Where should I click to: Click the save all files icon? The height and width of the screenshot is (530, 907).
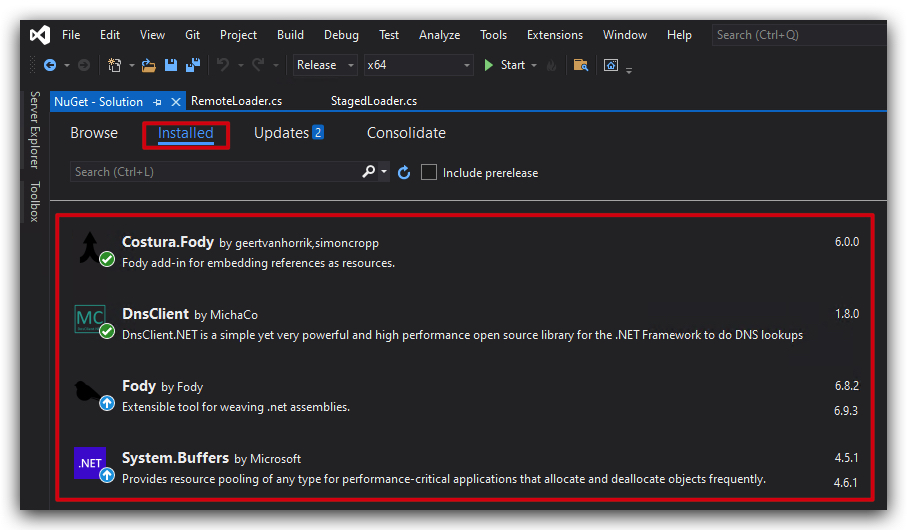pos(193,65)
